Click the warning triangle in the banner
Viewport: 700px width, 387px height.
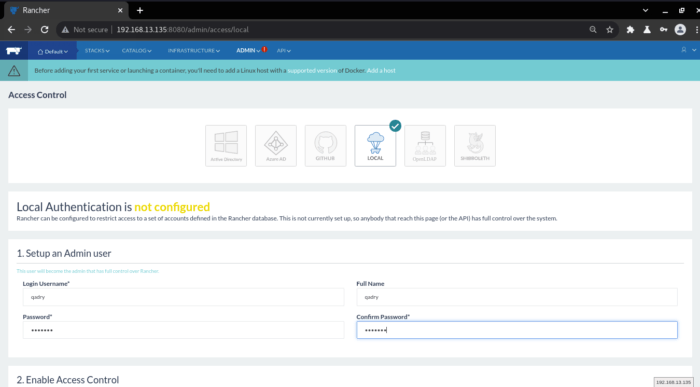14,71
